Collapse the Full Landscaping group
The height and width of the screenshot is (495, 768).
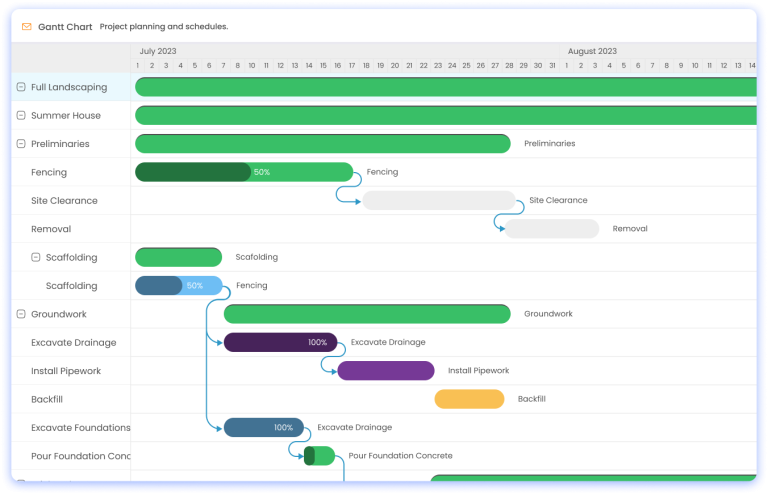(21, 87)
